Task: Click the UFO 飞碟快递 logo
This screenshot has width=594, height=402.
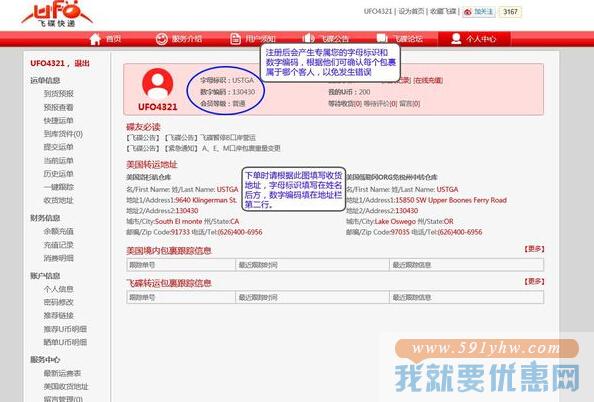Action: coord(57,14)
